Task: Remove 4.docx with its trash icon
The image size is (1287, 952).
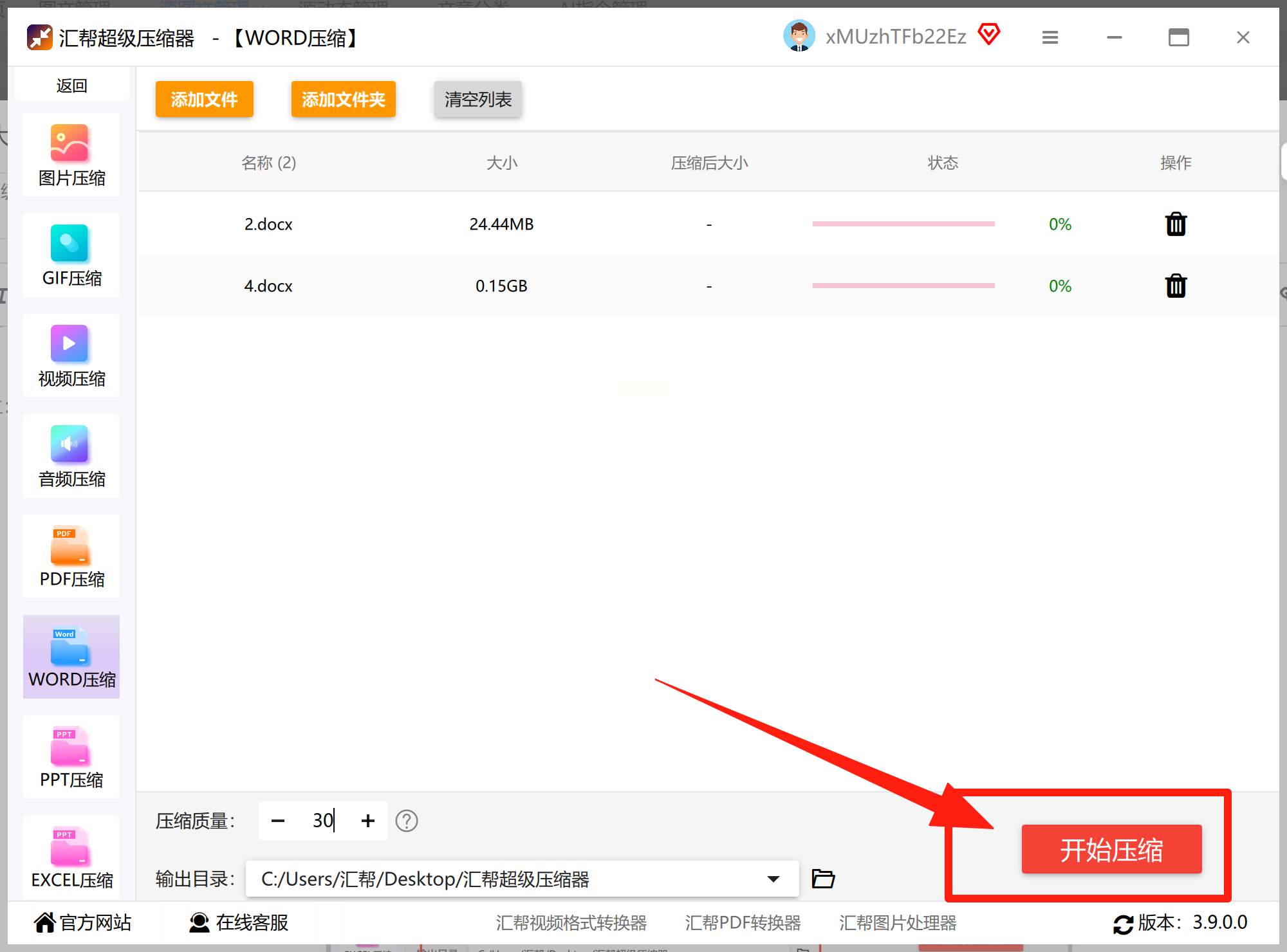Action: pos(1176,286)
